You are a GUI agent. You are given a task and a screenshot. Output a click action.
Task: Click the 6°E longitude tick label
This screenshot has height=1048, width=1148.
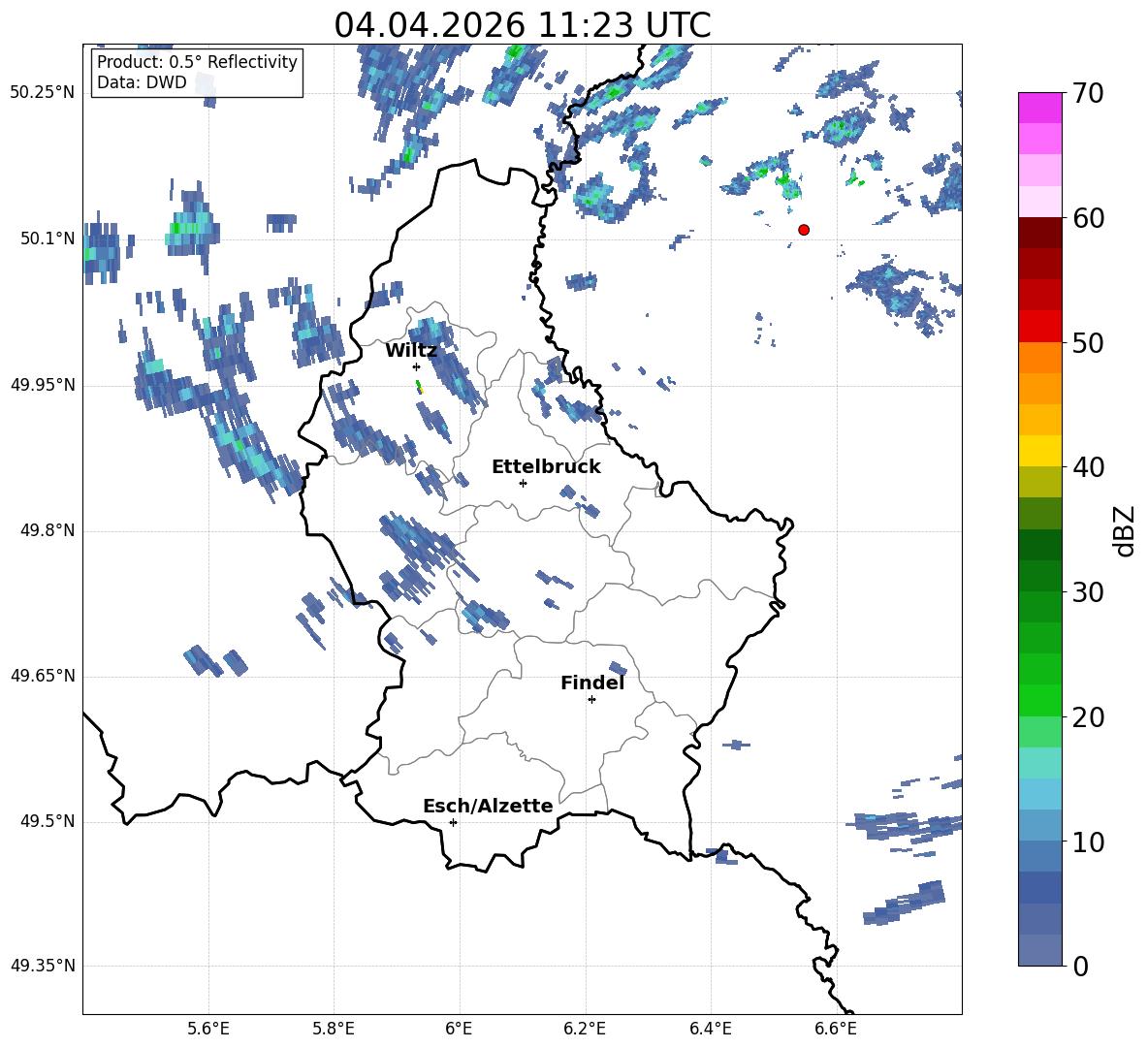[x=459, y=1029]
